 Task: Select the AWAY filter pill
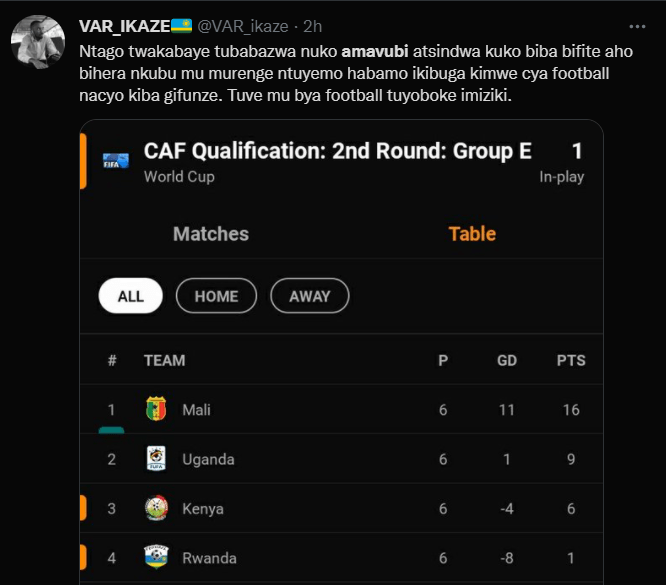[x=309, y=296]
